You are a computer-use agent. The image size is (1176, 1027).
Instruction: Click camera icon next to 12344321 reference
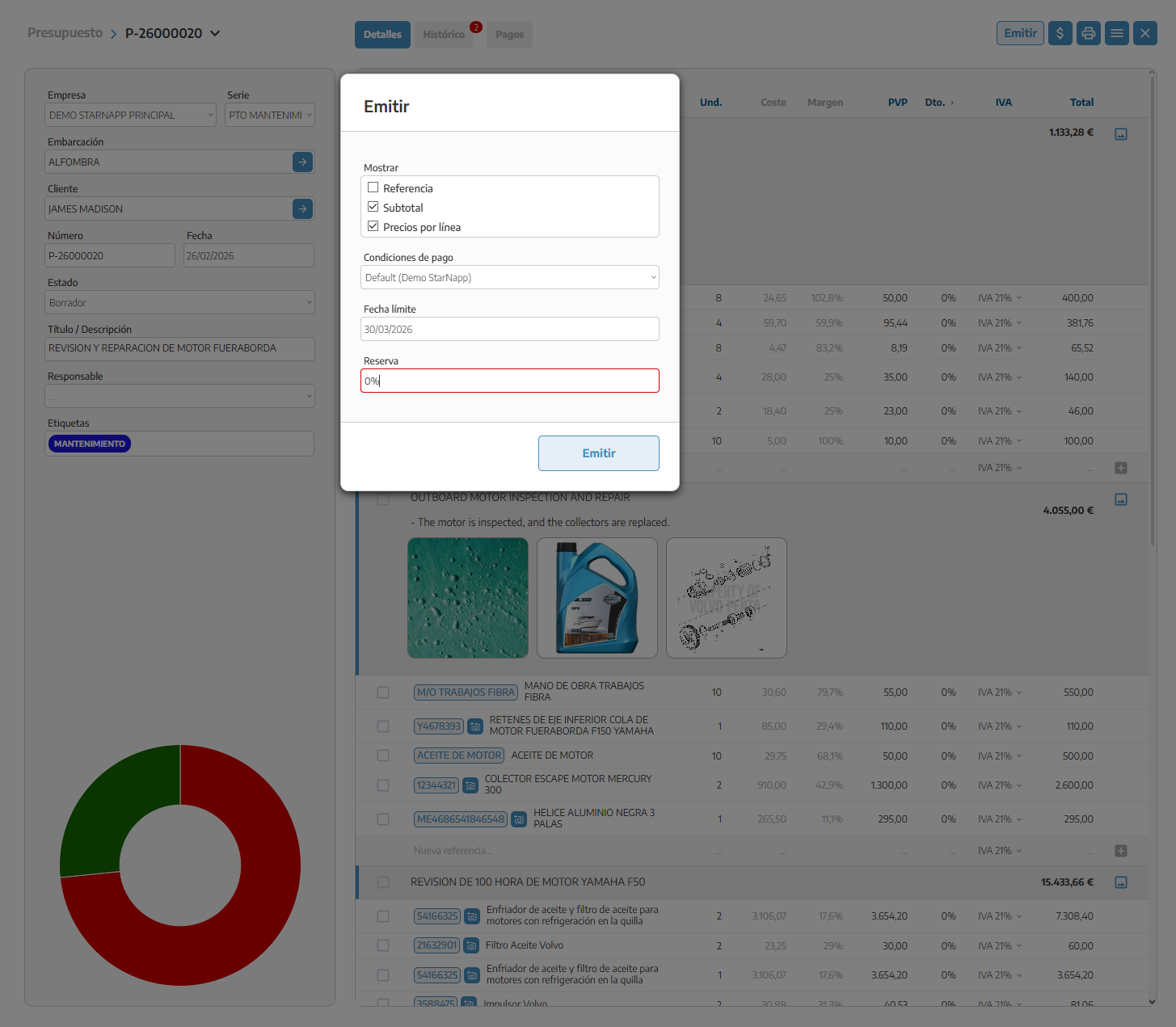[x=470, y=785]
